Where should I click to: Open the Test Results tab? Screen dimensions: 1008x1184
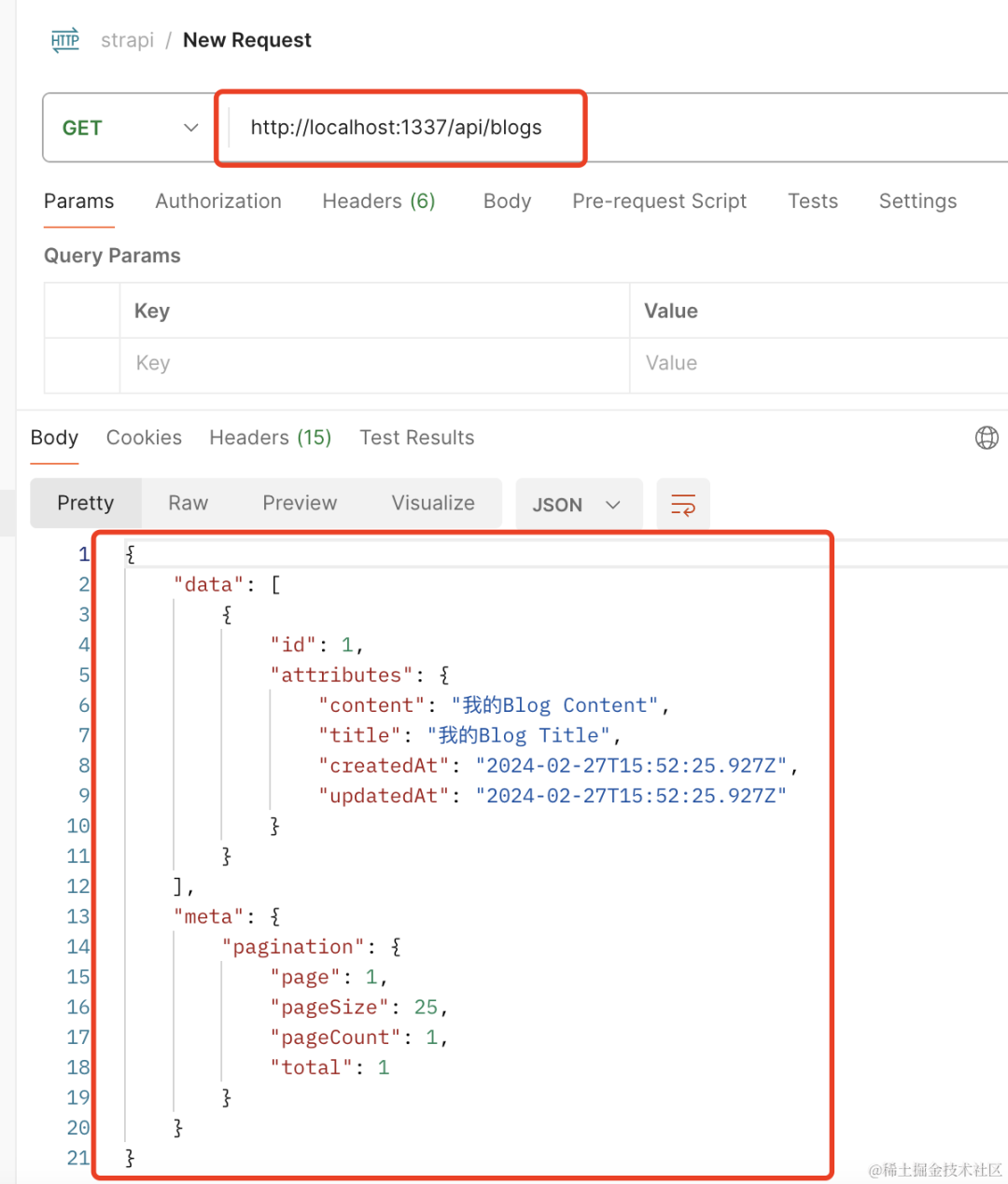click(417, 438)
